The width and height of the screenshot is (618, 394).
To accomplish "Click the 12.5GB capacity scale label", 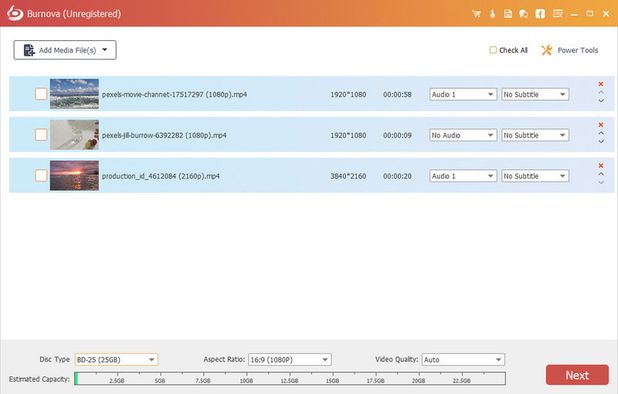I will tap(289, 381).
